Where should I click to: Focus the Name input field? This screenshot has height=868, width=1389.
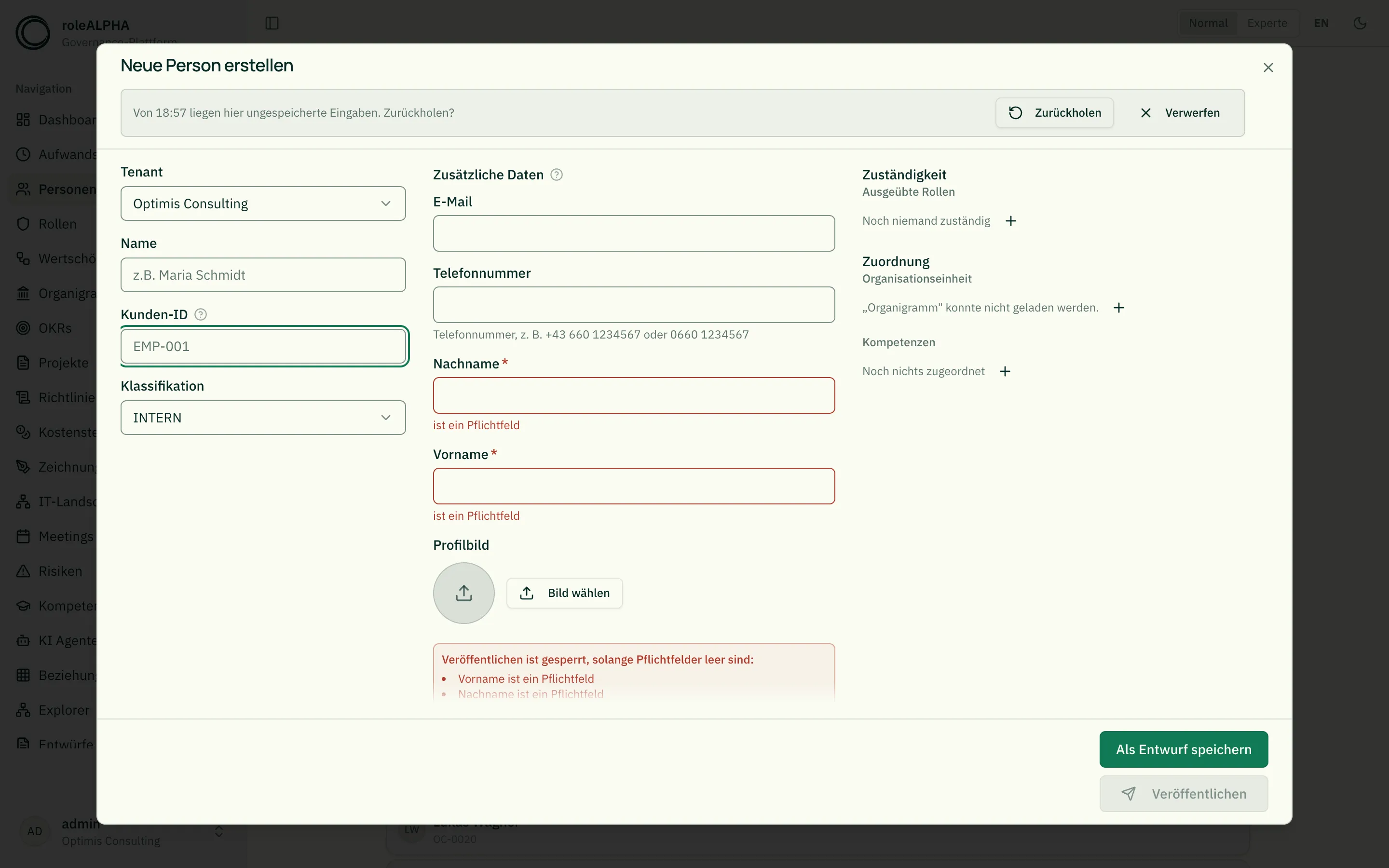tap(263, 275)
